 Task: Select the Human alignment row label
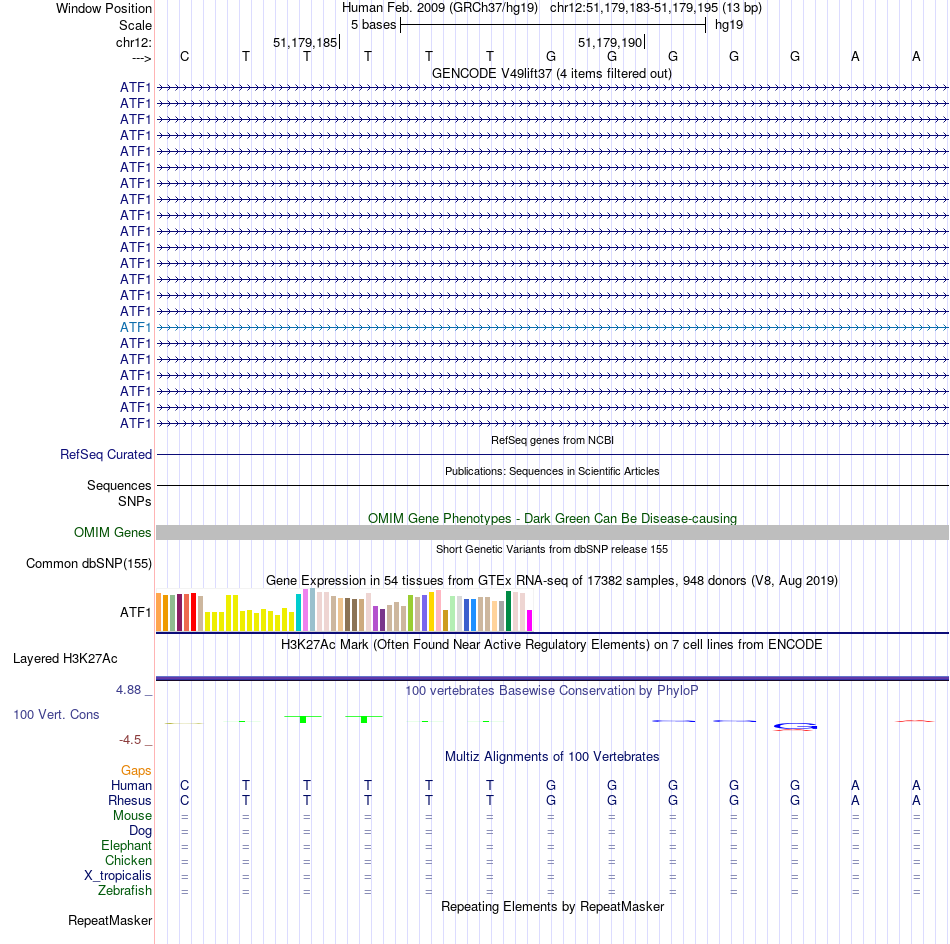point(131,786)
